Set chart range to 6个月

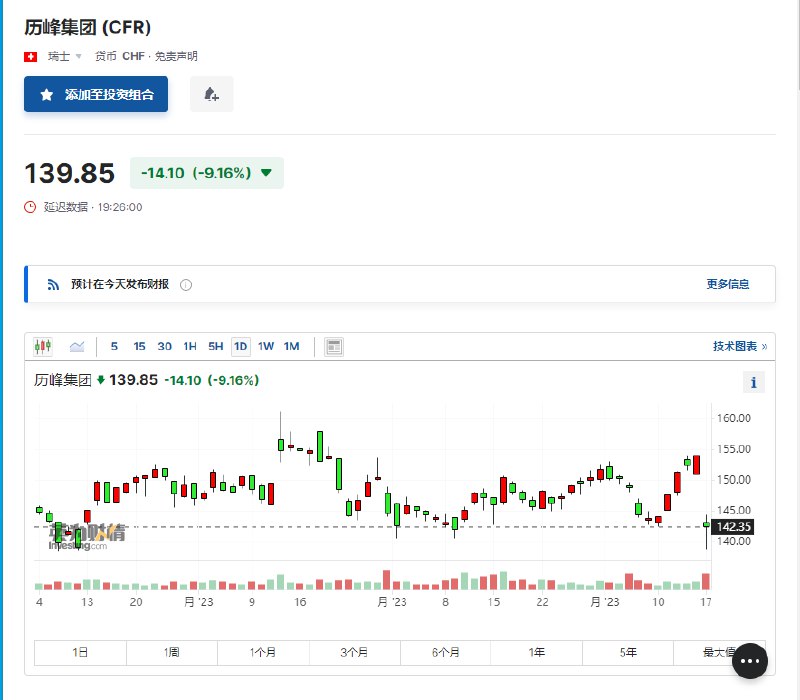pos(445,652)
